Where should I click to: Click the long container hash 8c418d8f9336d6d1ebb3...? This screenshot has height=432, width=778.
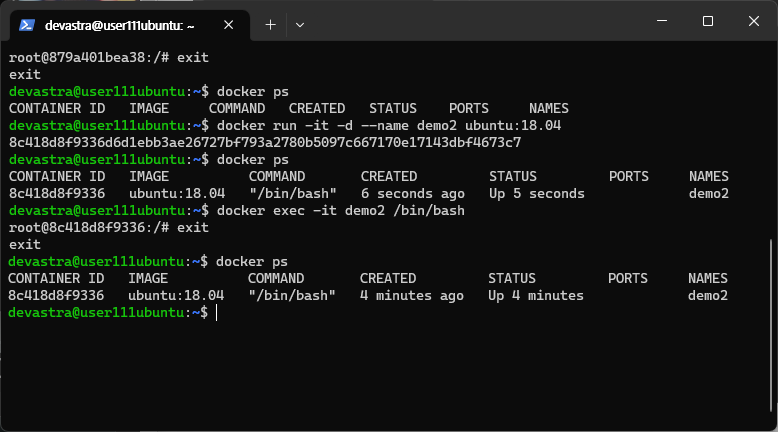click(x=265, y=142)
